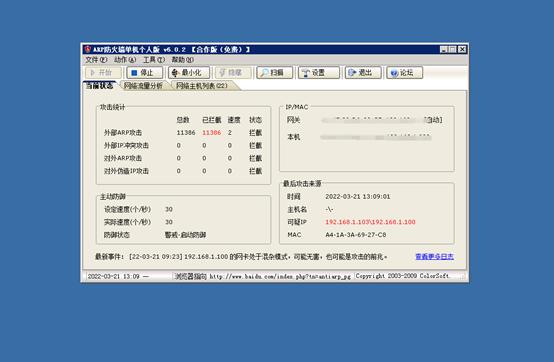The width and height of the screenshot is (554, 362).
Task: Select the 当前状态 tab
Action: click(x=100, y=85)
